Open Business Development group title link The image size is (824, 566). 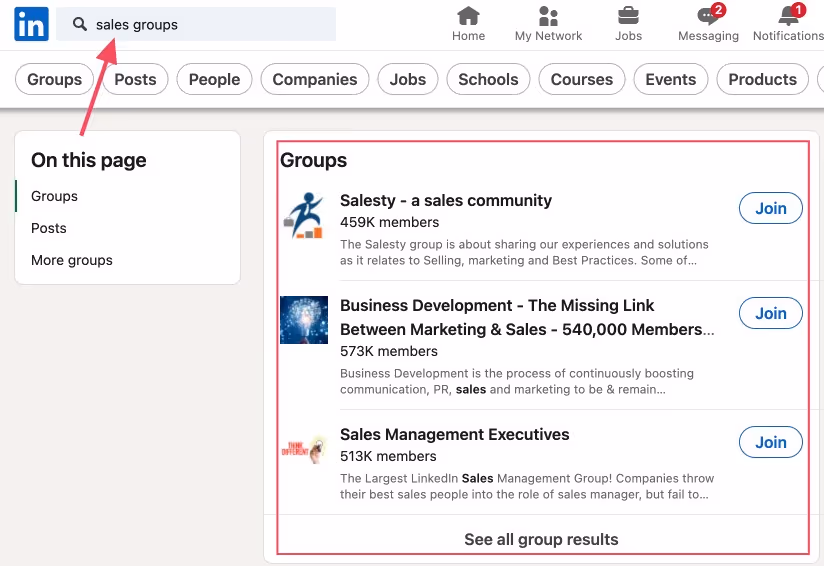[527, 317]
